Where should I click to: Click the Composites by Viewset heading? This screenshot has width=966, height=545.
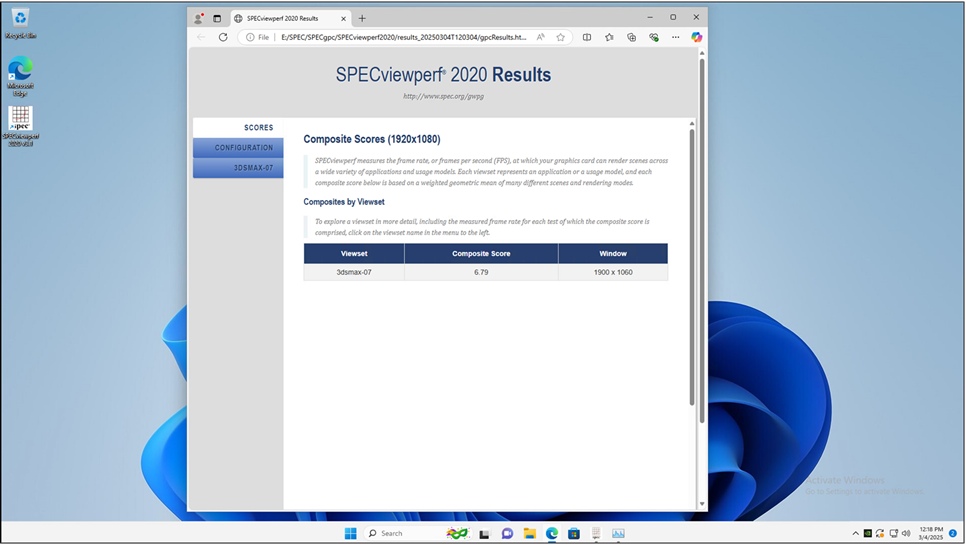(x=344, y=202)
